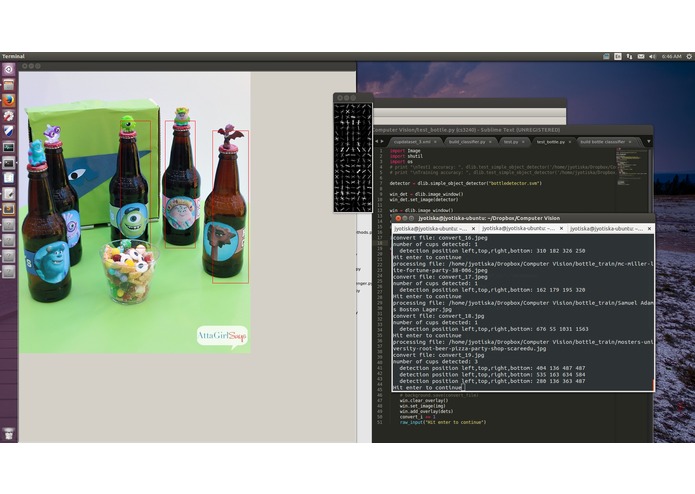The image size is (695, 494).
Task: Open the text editor pencil launcher icon
Action: coord(8,194)
